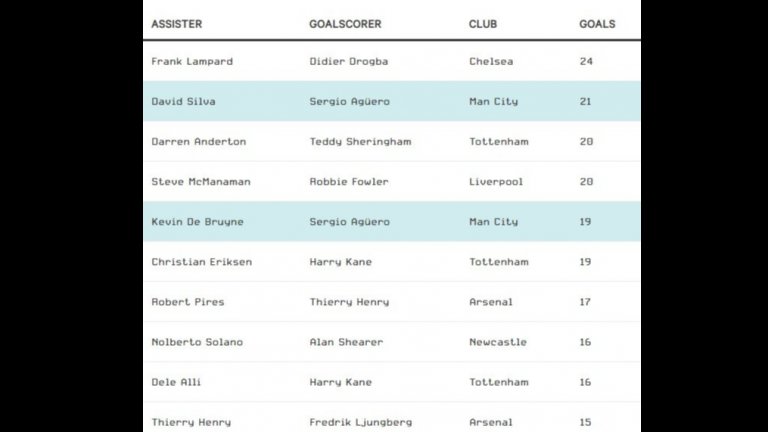Click the ASSISTER column header
Image resolution: width=768 pixels, height=432 pixels.
(x=178, y=24)
